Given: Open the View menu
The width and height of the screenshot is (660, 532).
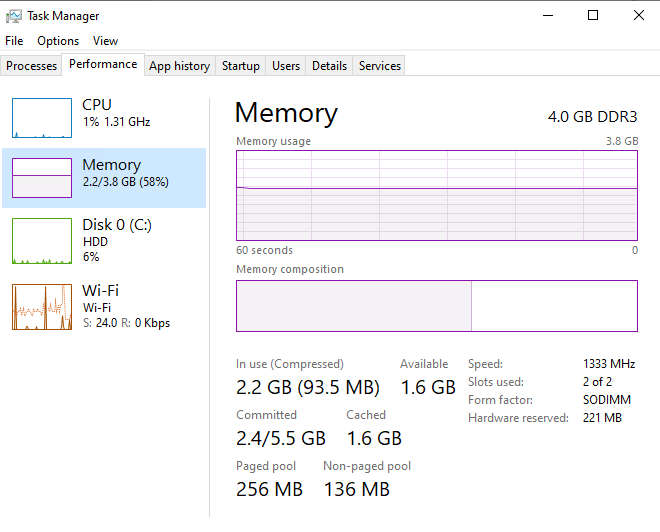Looking at the screenshot, I should coord(105,41).
